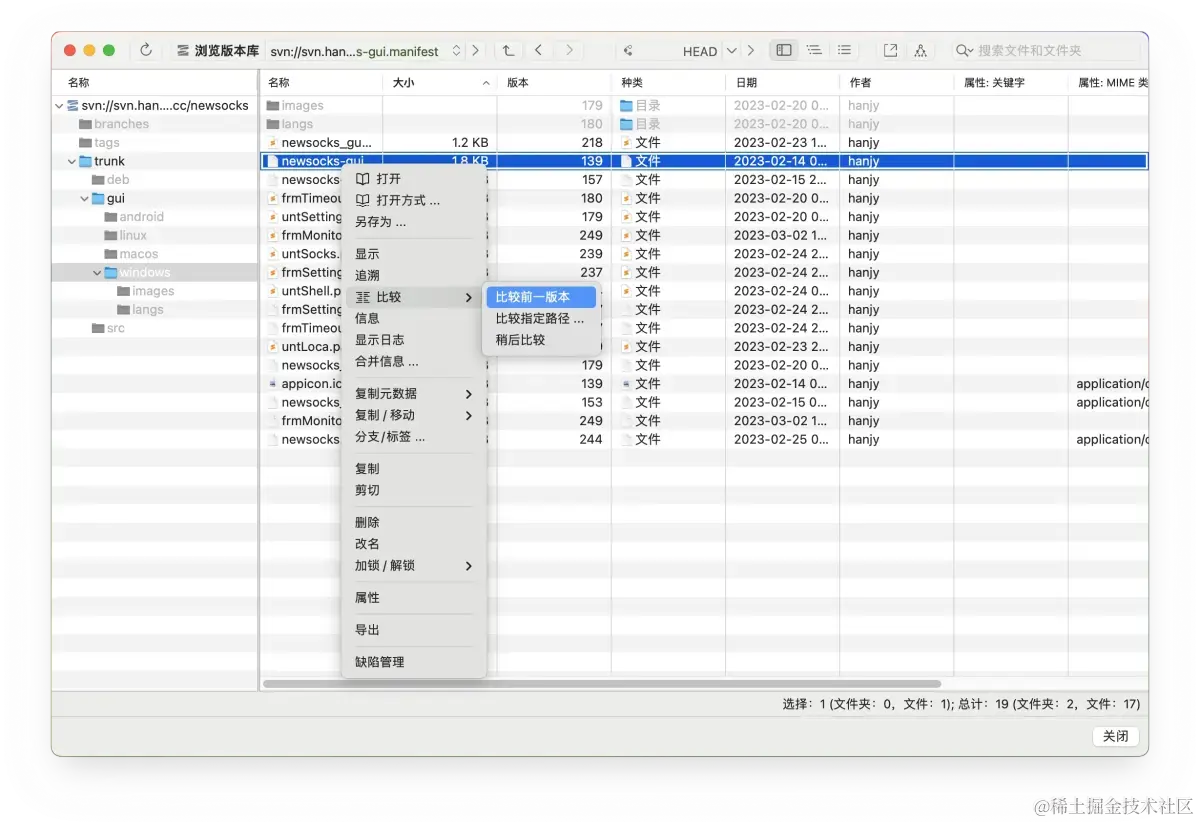Click the arrow right of the URL field

coord(475,50)
